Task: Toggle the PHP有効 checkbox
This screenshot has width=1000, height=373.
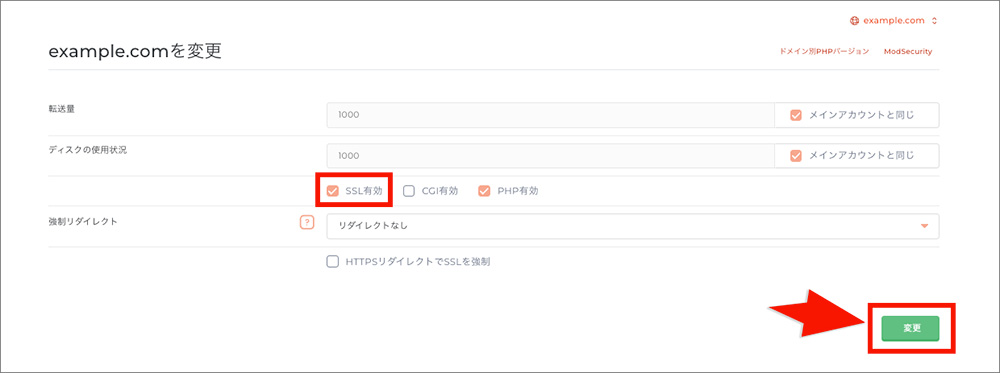Action: tap(484, 191)
